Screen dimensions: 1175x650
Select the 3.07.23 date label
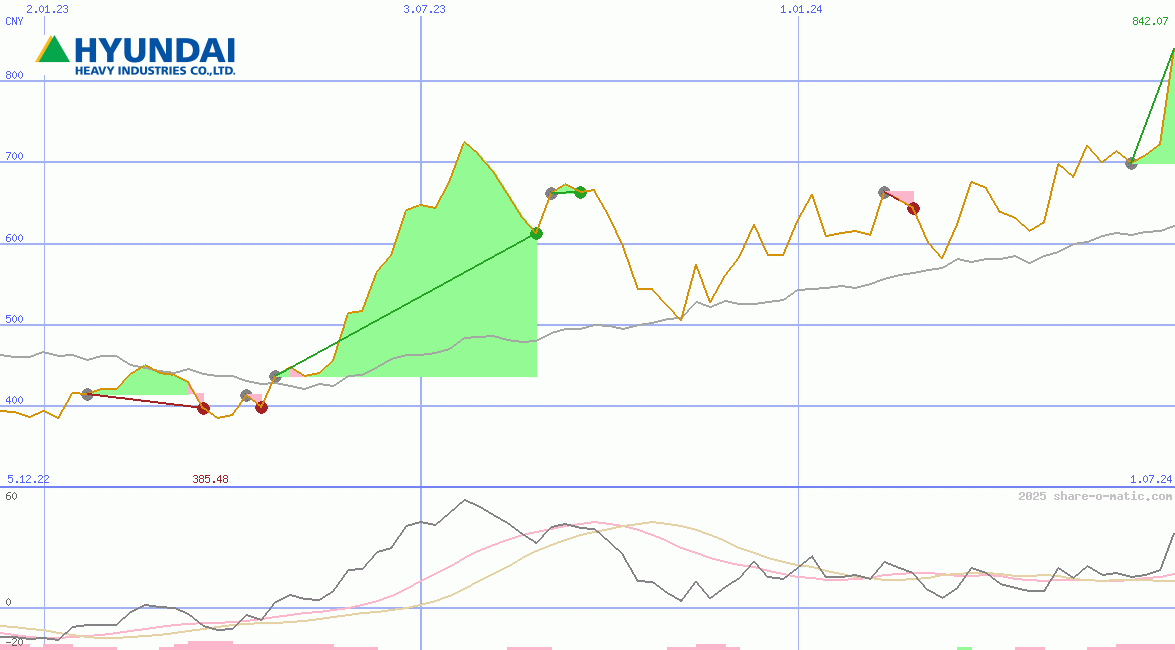tap(424, 8)
